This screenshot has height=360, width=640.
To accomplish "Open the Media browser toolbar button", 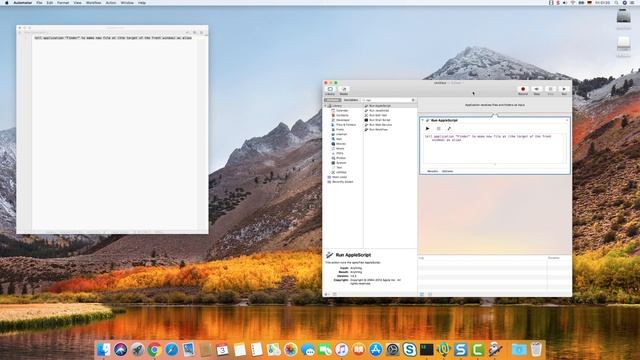I will pos(344,90).
